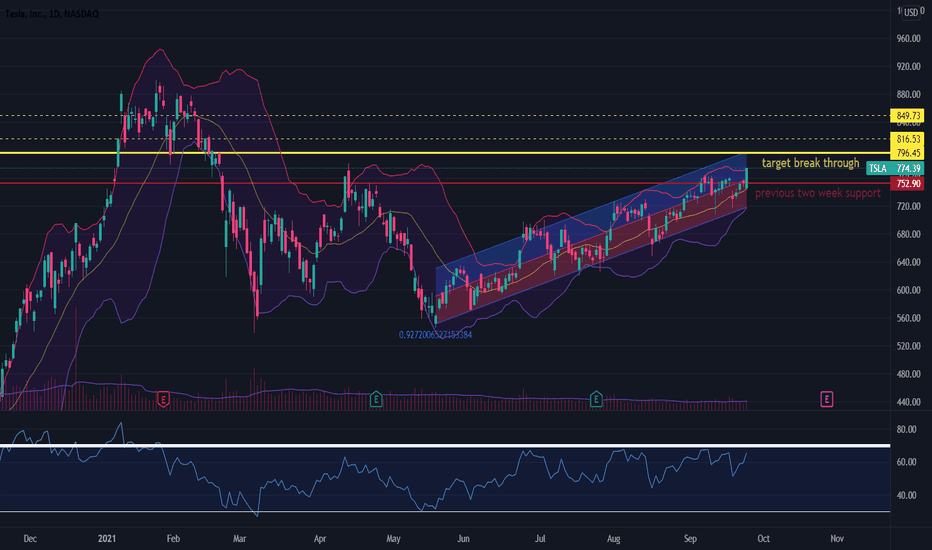The height and width of the screenshot is (550, 932).
Task: Click the pink upcoming earnings E marker near October
Action: pos(826,400)
